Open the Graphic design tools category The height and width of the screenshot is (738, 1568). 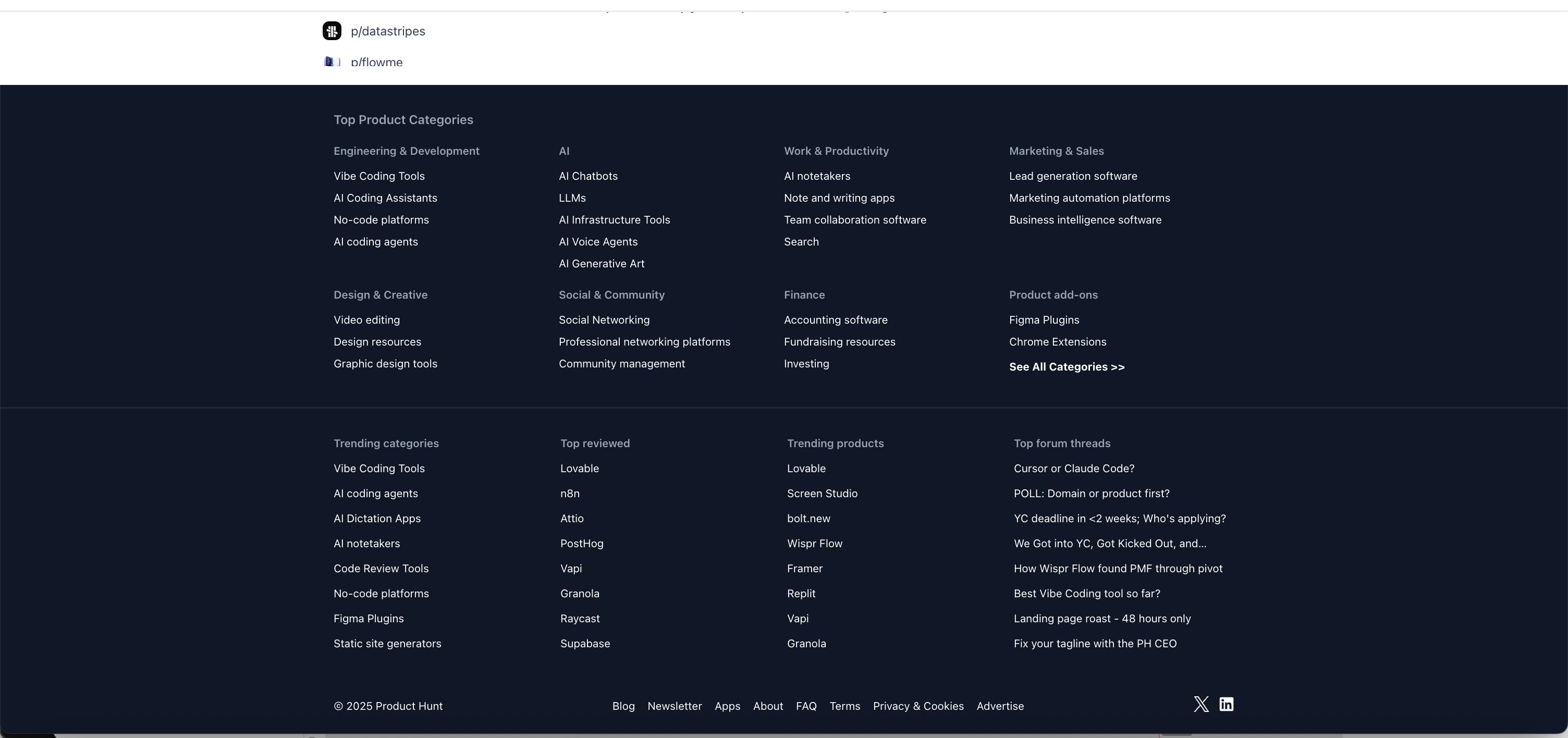point(385,363)
